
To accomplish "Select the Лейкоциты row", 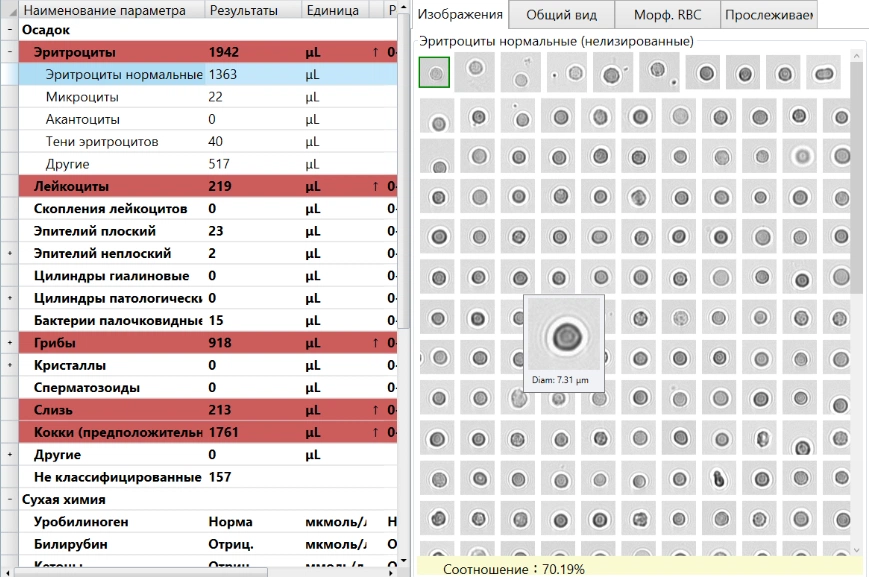I will (72, 186).
